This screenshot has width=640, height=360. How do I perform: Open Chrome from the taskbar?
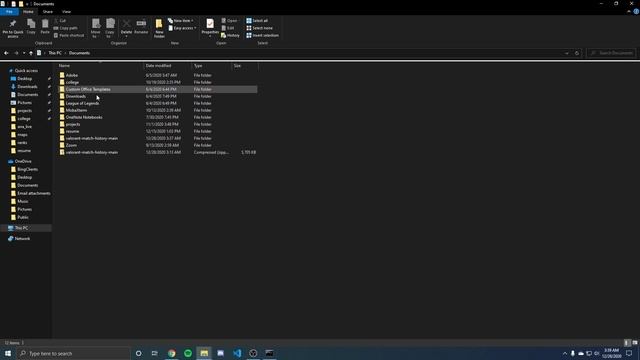pyautogui.click(x=171, y=353)
